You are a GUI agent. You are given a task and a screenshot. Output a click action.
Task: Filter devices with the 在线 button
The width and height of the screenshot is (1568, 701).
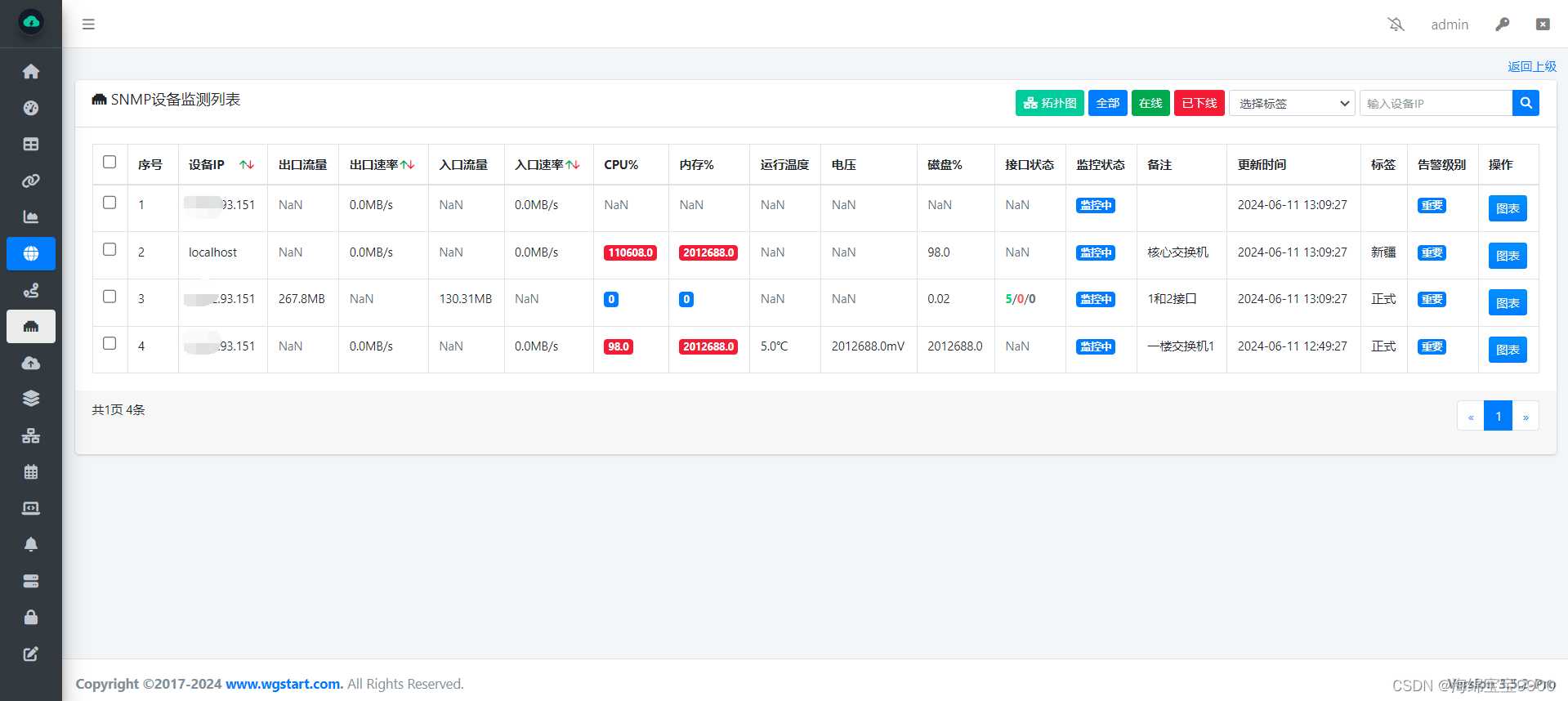[x=1150, y=103]
